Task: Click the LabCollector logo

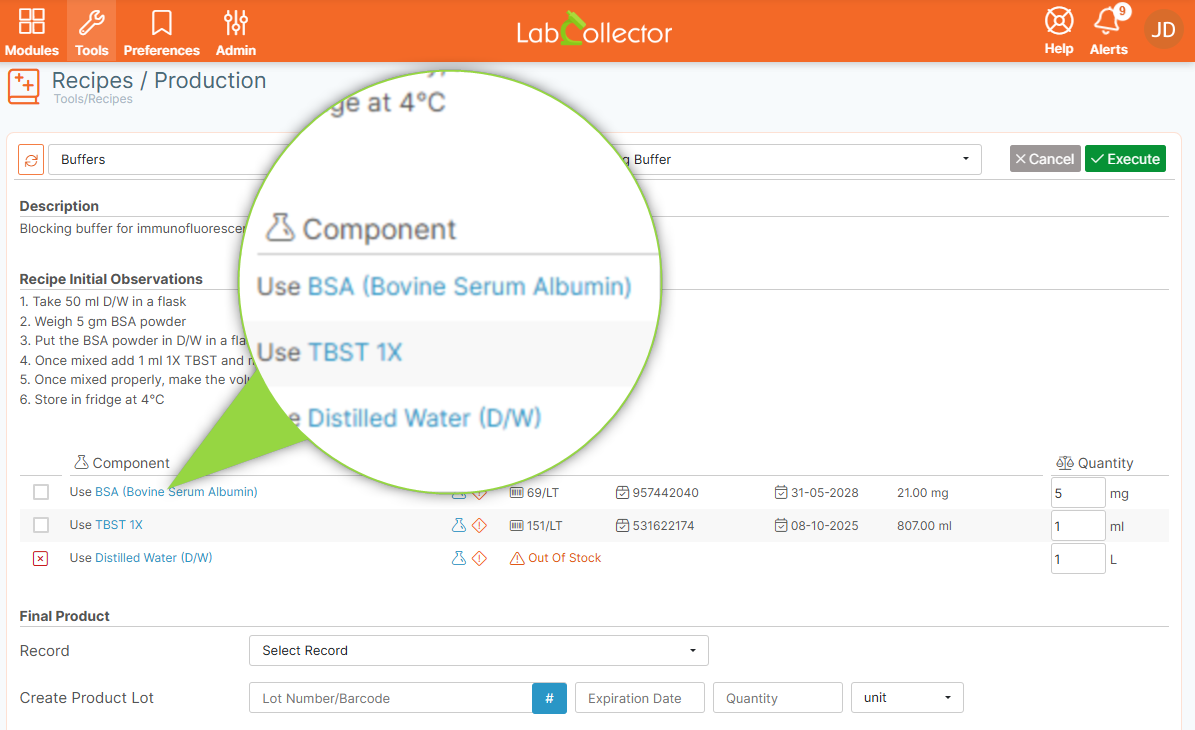Action: pos(594,30)
